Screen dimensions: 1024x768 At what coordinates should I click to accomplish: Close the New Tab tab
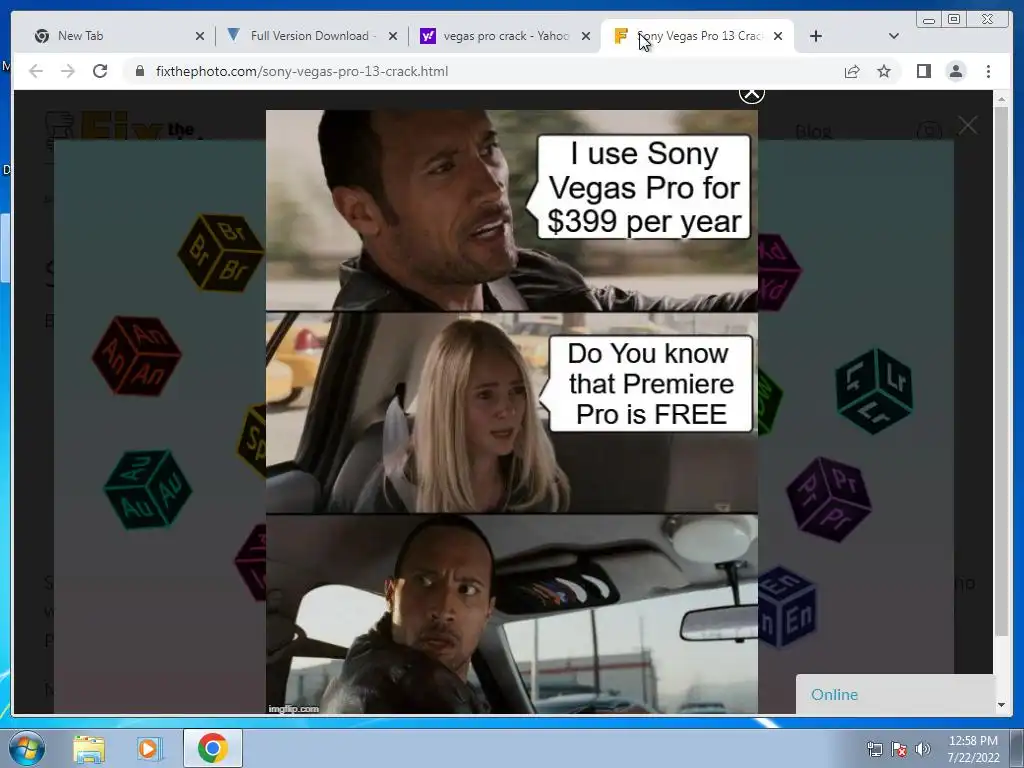[200, 37]
